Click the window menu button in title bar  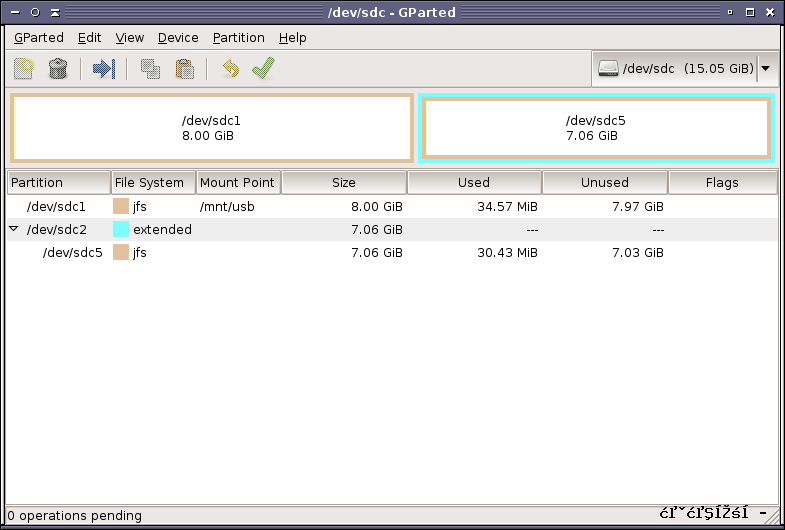[x=16, y=12]
